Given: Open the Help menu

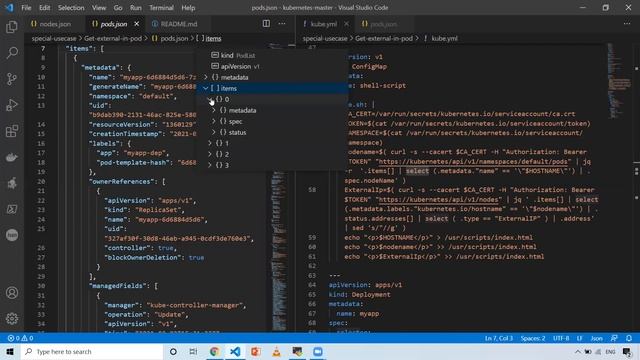Looking at the screenshot, I should [x=188, y=8].
